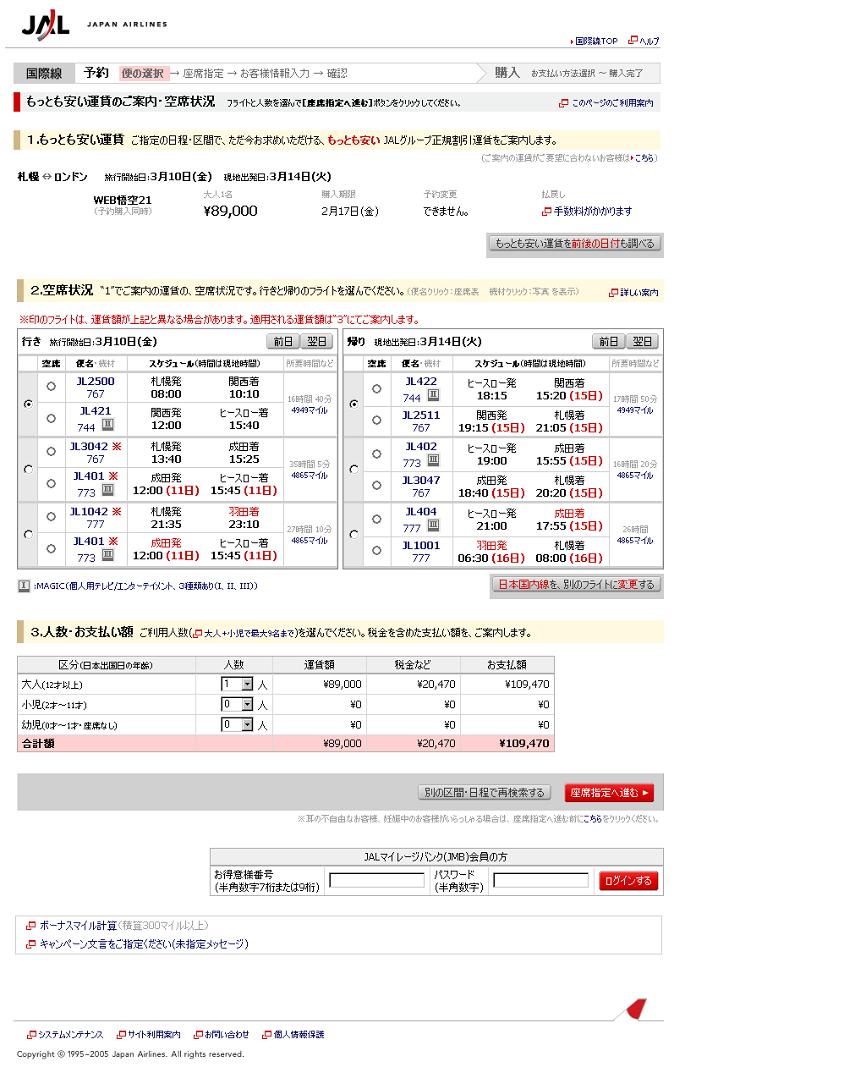The width and height of the screenshot is (866, 1078).
Task: Click the MAGIC icon in the JL422 row
Action: point(433,395)
